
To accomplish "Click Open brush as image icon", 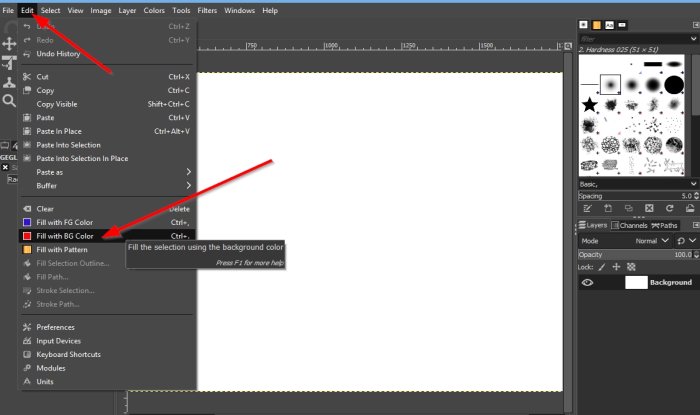I will tap(690, 208).
